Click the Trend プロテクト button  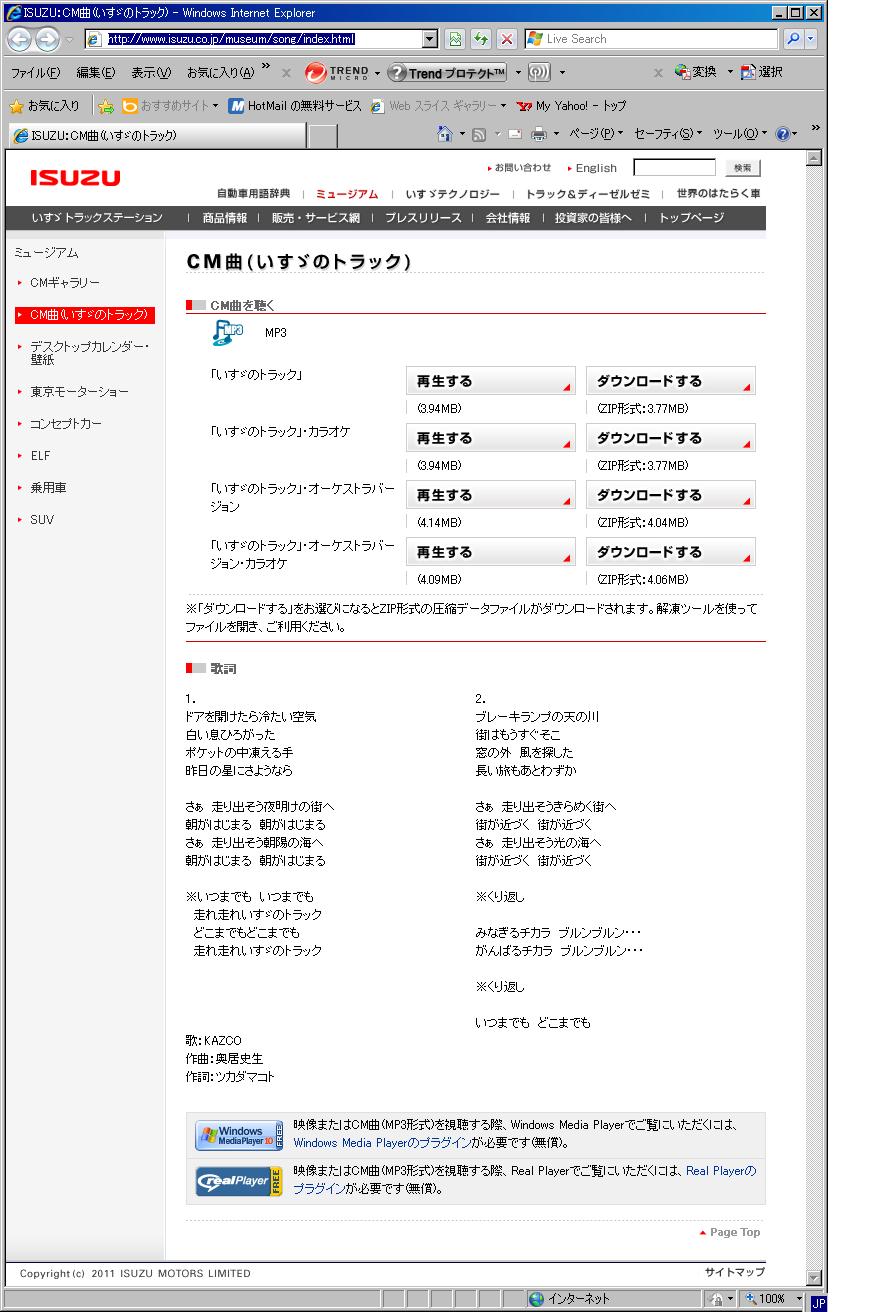tap(447, 73)
